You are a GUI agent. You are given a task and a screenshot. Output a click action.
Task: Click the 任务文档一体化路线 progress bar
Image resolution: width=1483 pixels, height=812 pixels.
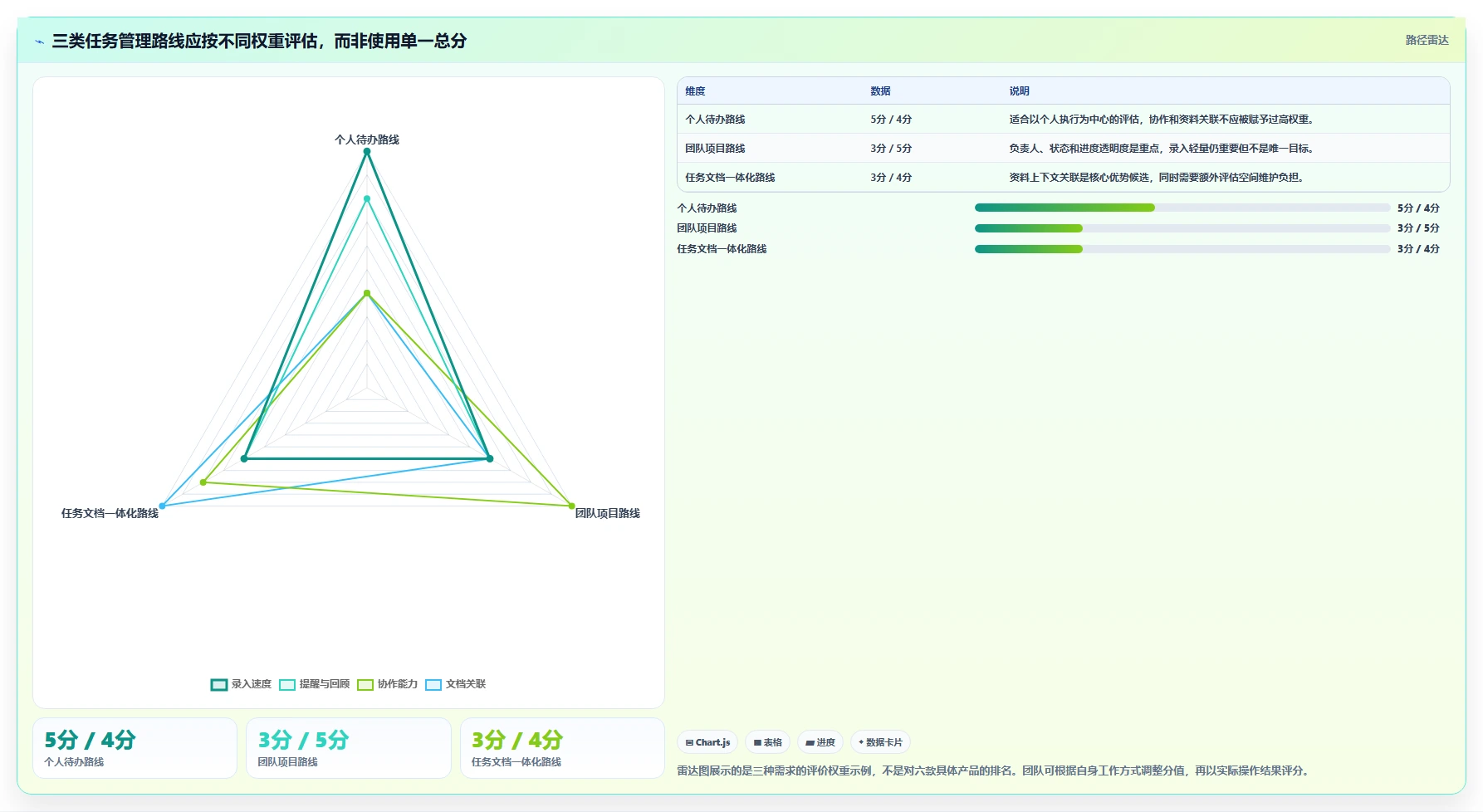[x=1182, y=248]
